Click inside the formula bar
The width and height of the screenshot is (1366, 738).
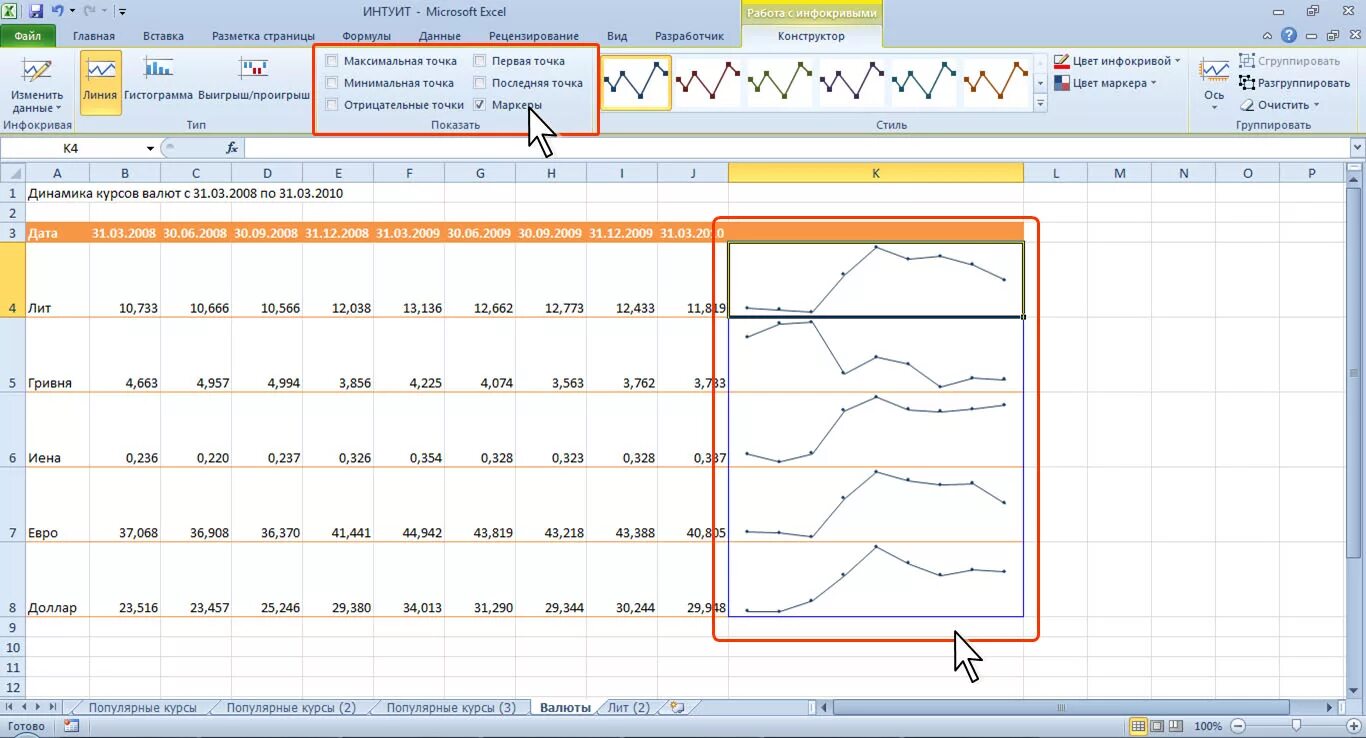795,148
